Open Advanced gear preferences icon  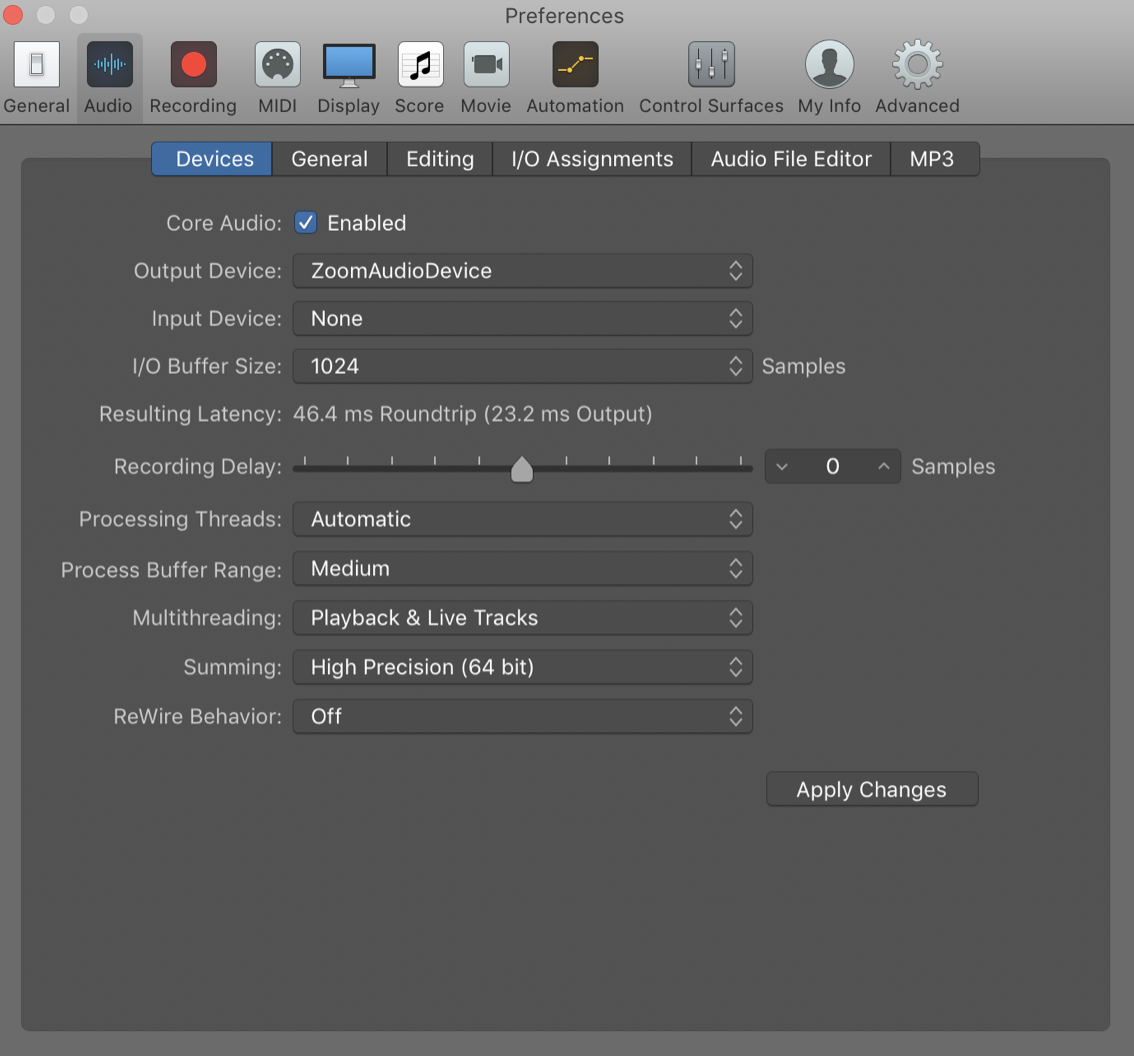[x=917, y=64]
